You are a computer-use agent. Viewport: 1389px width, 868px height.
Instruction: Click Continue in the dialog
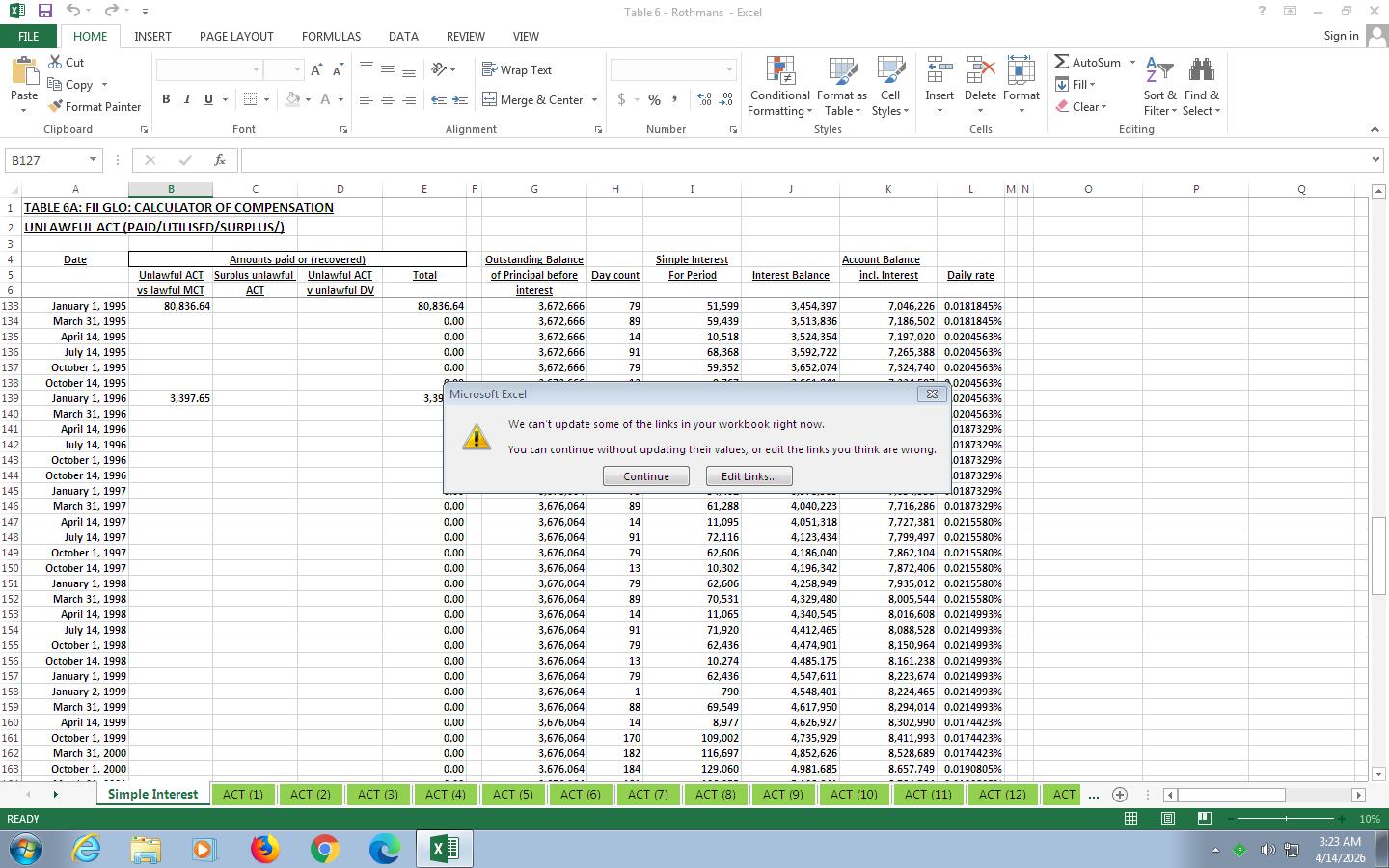tap(645, 476)
